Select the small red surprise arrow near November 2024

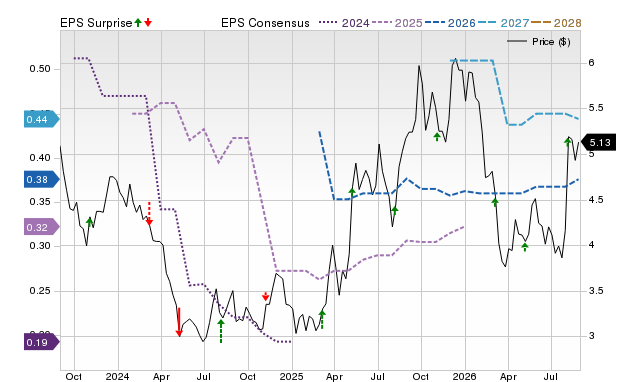pos(266,297)
